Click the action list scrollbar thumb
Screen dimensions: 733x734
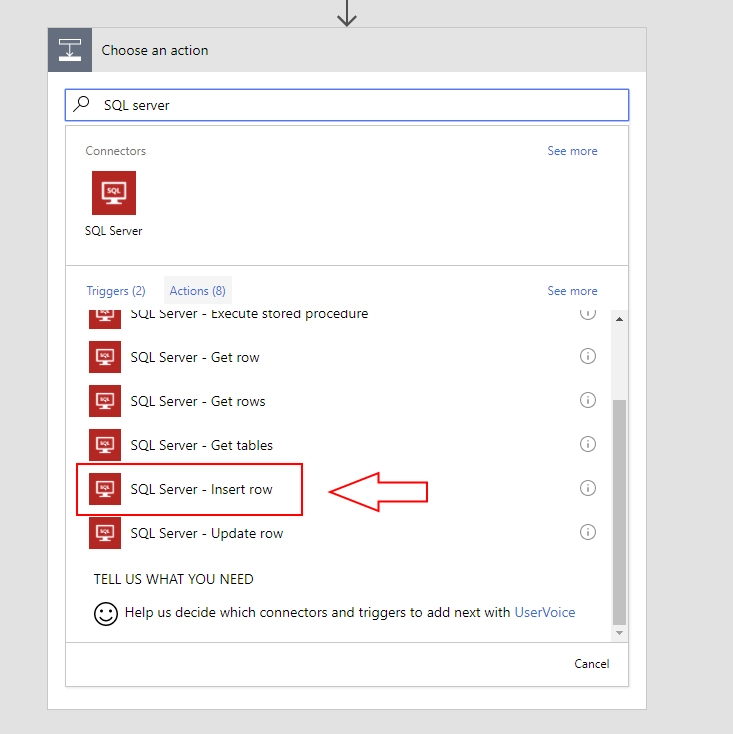pos(619,512)
